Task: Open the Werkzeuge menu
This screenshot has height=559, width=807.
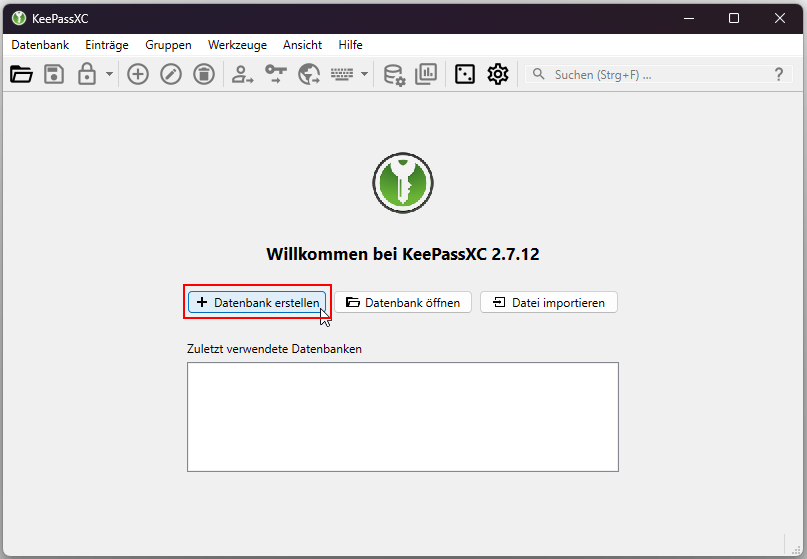Action: tap(237, 45)
